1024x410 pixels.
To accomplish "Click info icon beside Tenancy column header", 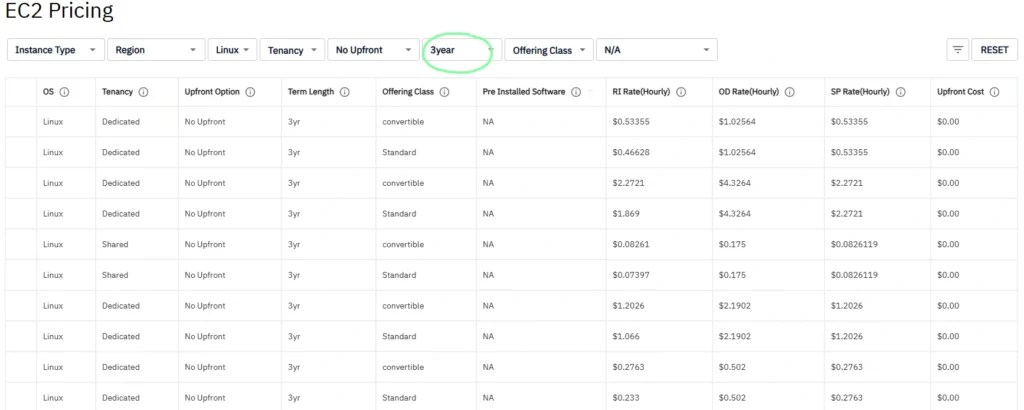I will (x=144, y=92).
